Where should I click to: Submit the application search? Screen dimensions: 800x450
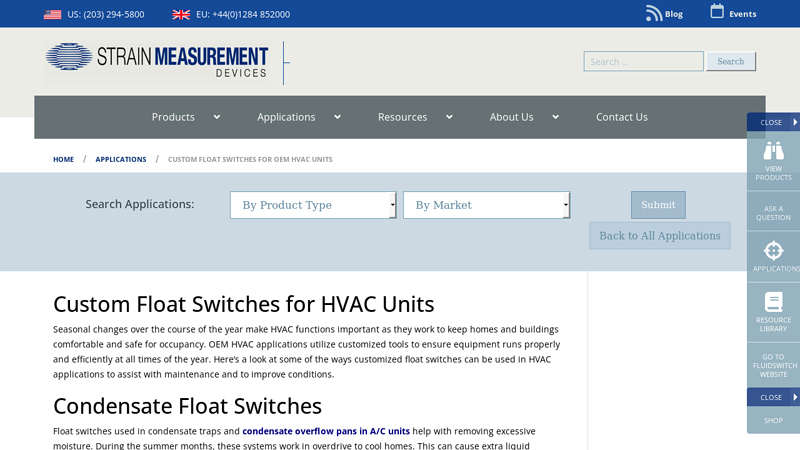point(658,205)
